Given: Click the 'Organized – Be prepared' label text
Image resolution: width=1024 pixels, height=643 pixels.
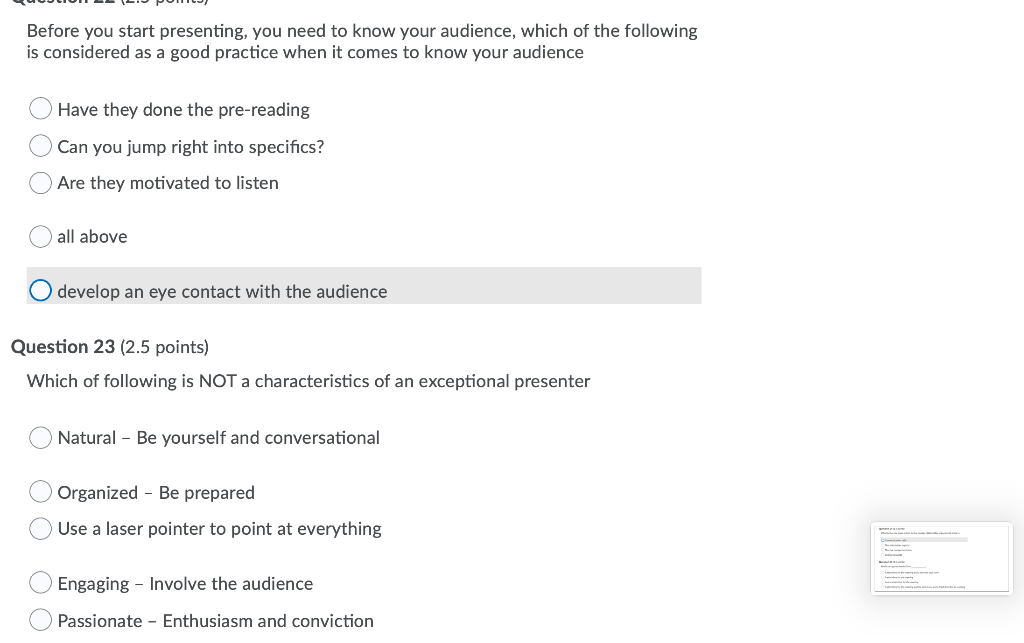Looking at the screenshot, I should pos(156,492).
